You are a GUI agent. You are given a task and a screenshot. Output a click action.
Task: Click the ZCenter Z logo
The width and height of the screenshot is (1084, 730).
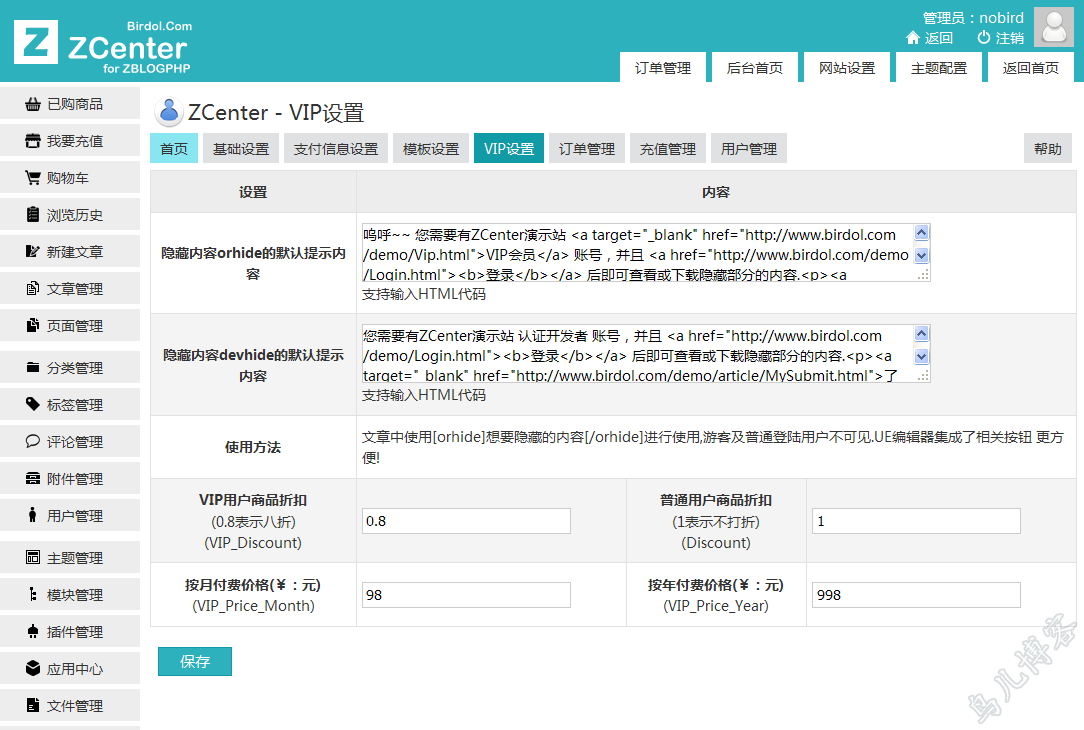[x=36, y=41]
